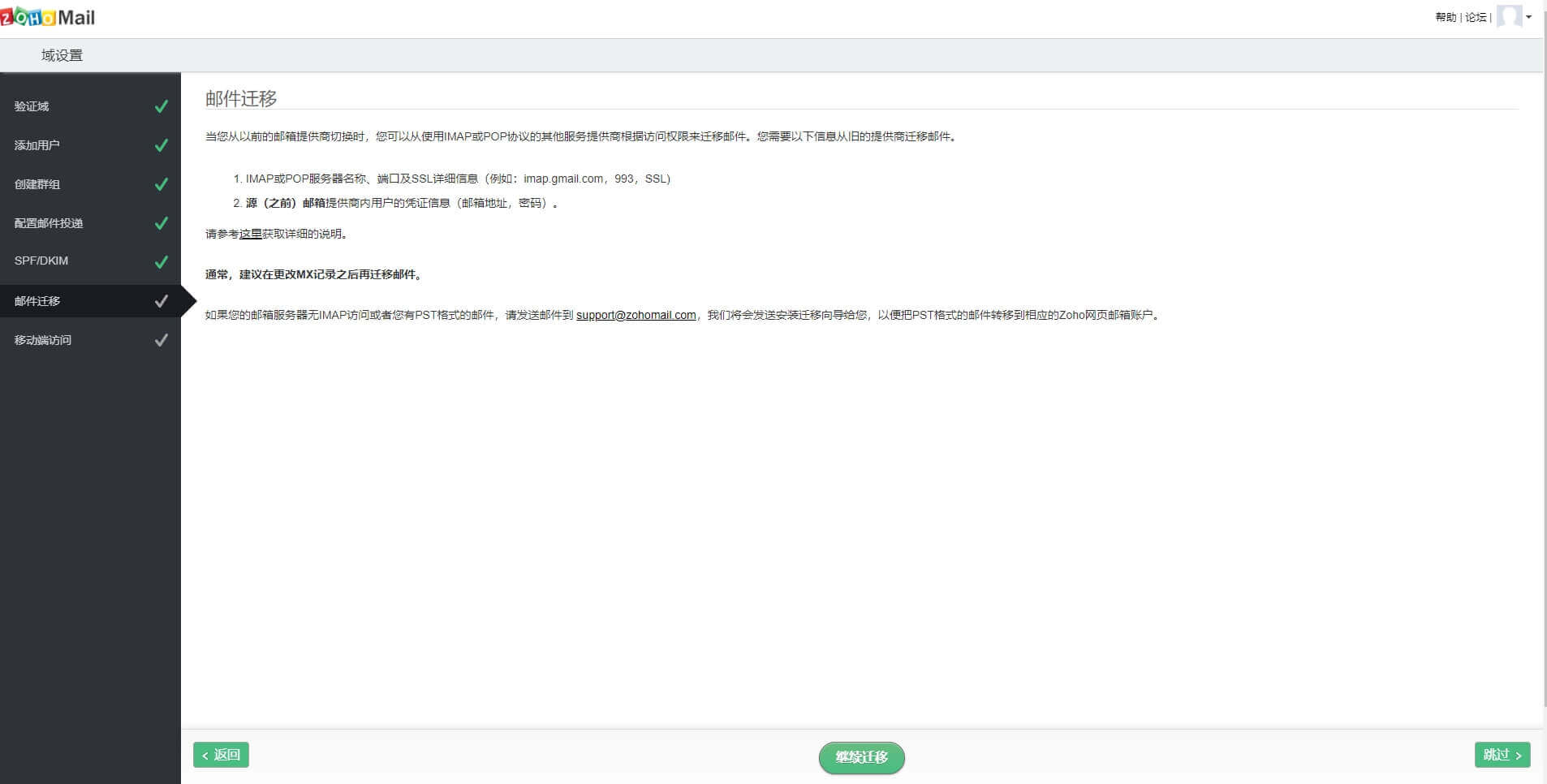Open the 这里 detailed instructions link
The image size is (1547, 784).
(249, 234)
